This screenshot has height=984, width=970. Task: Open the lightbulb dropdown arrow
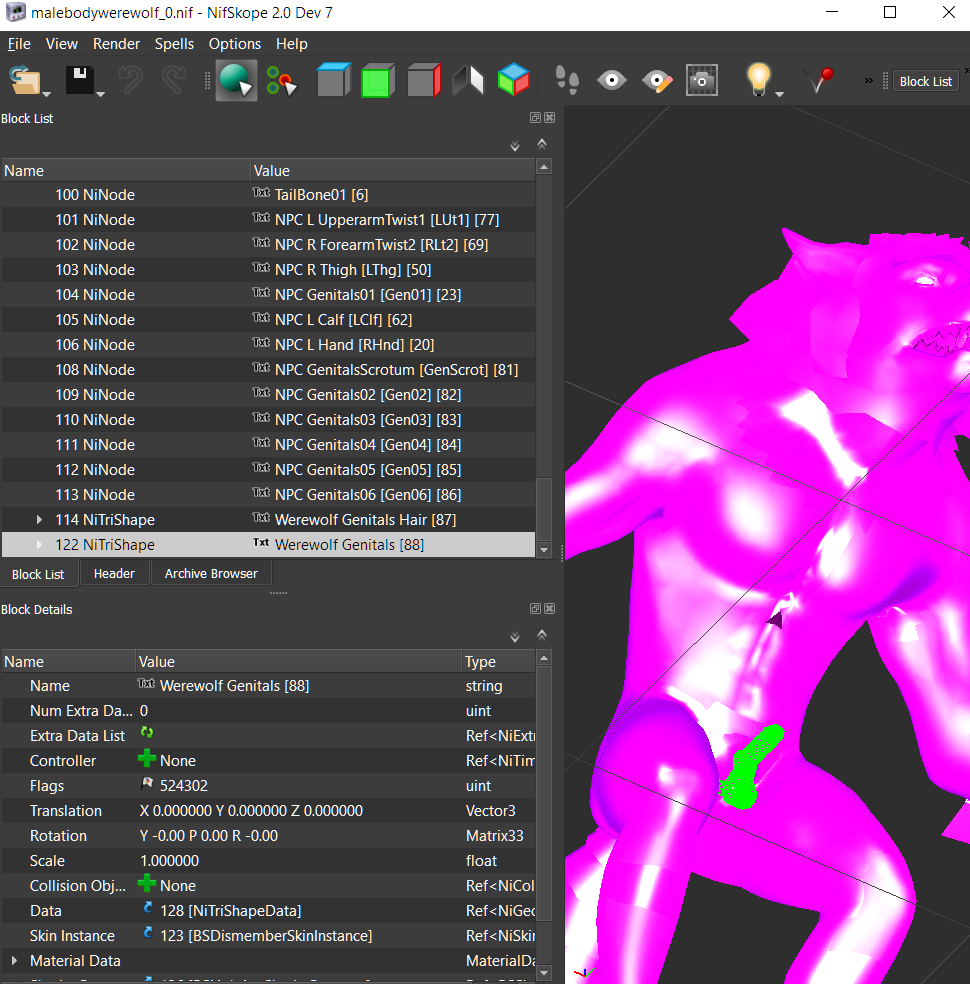click(x=780, y=94)
